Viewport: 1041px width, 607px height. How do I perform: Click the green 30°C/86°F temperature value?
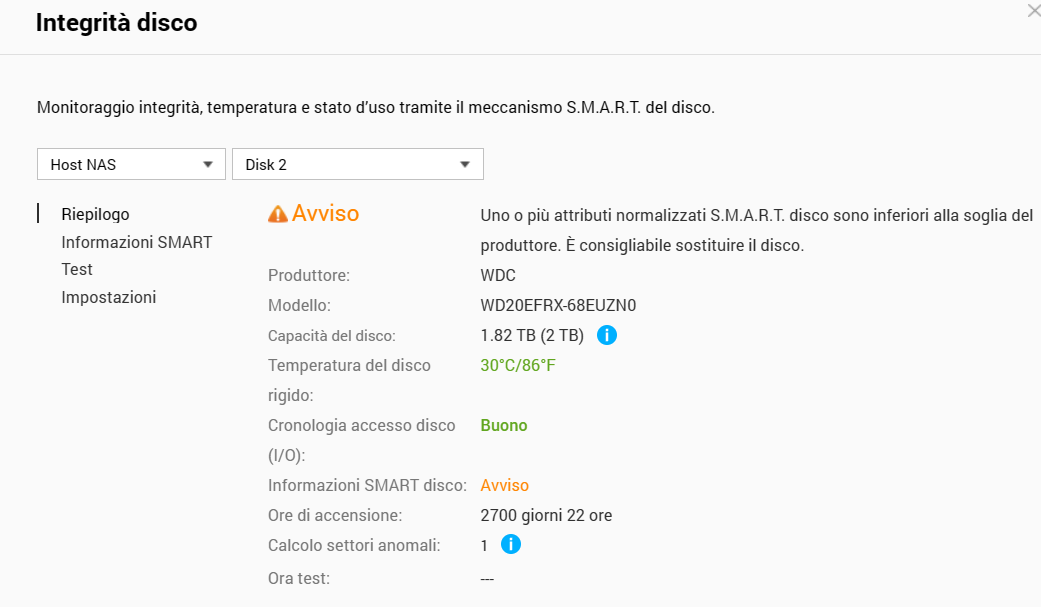click(517, 365)
